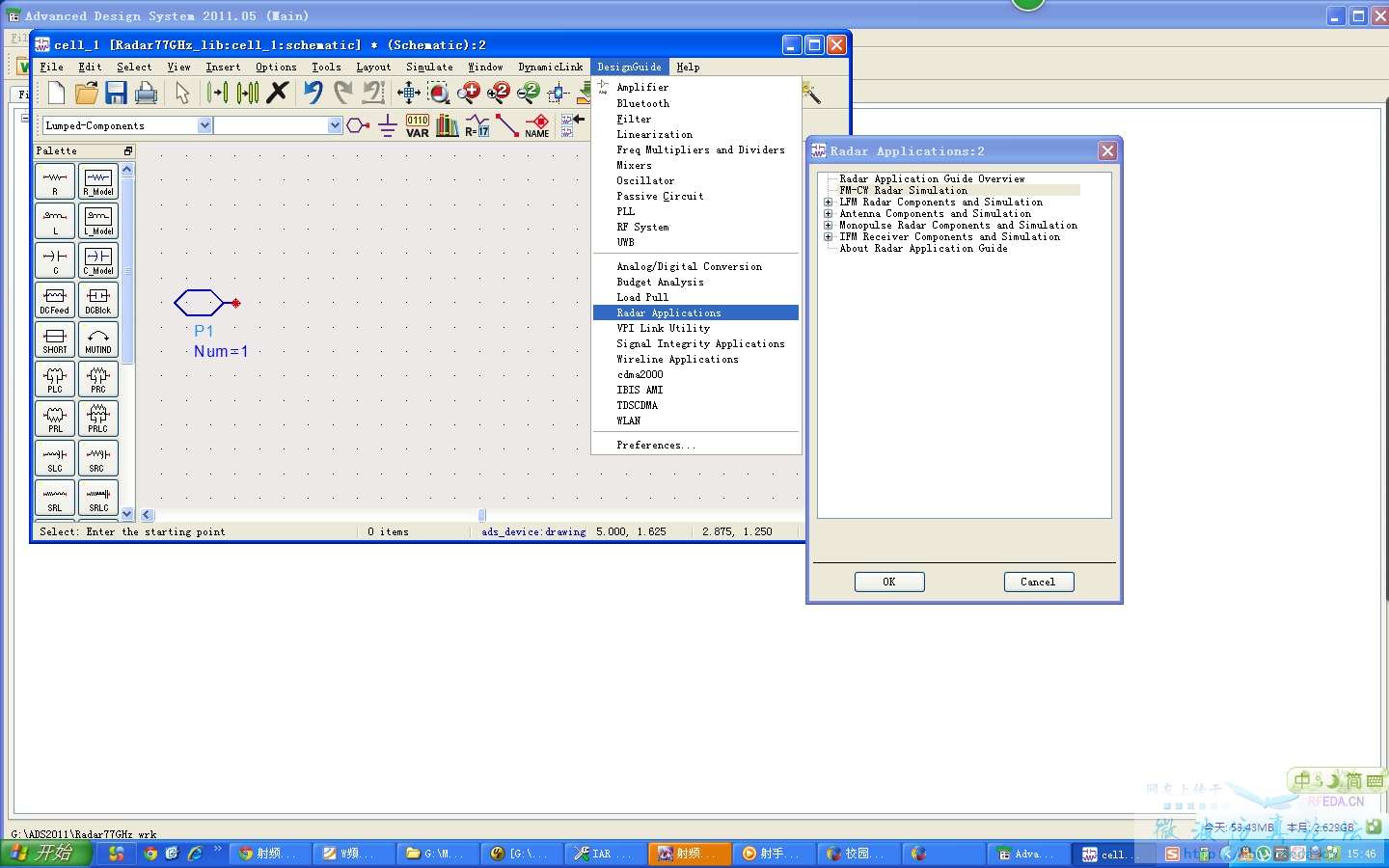
Task: Place DCBlck component from palette
Action: 98,300
